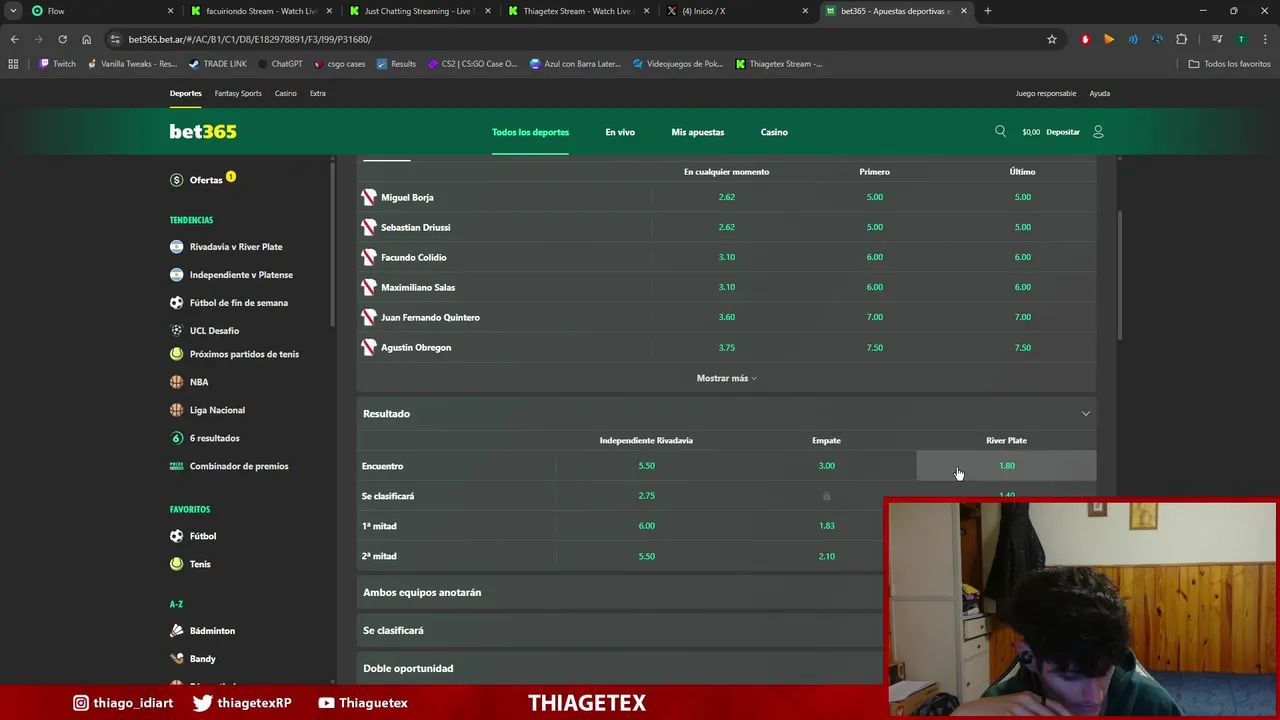
Task: Switch to Todos los deportes tab
Action: [530, 132]
